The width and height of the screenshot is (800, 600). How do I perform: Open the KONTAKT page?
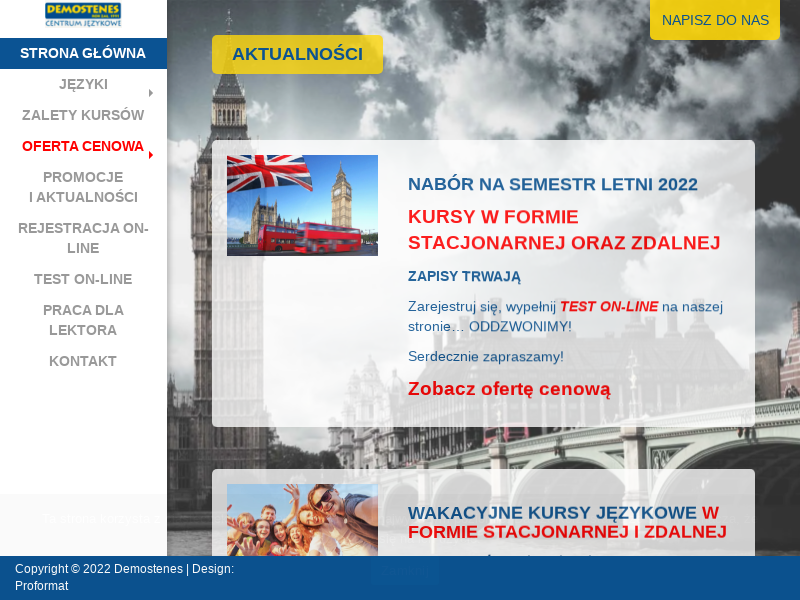83,361
